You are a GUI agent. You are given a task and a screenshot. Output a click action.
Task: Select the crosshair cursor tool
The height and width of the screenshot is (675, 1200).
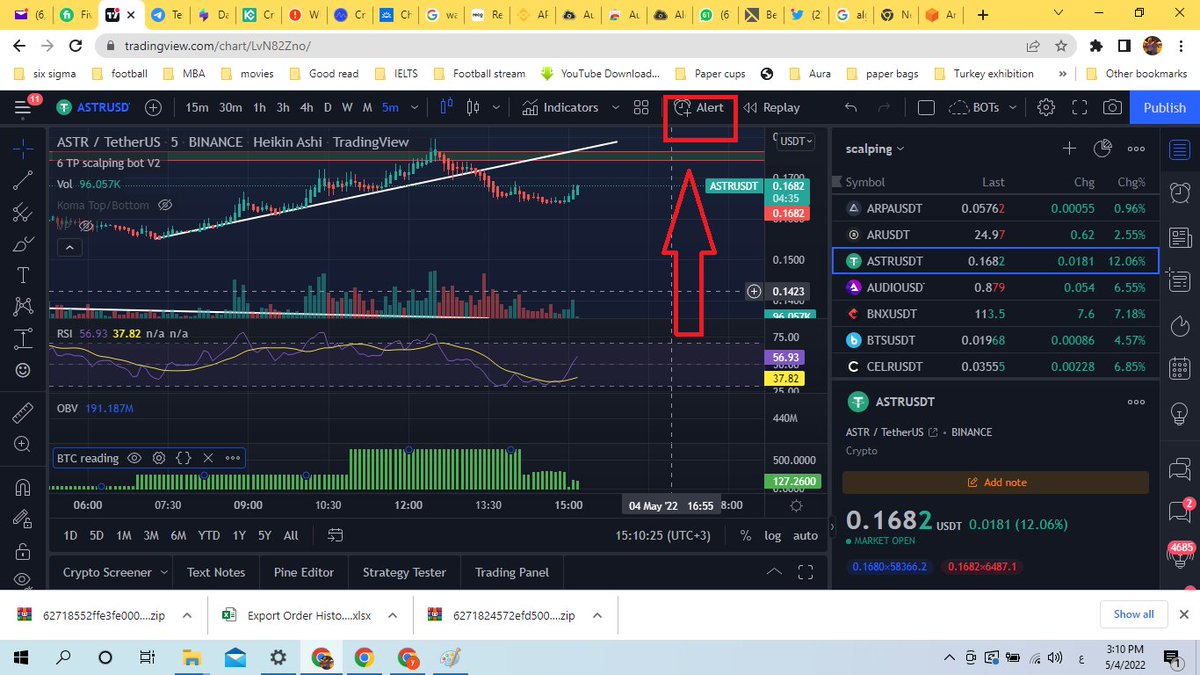(x=23, y=148)
